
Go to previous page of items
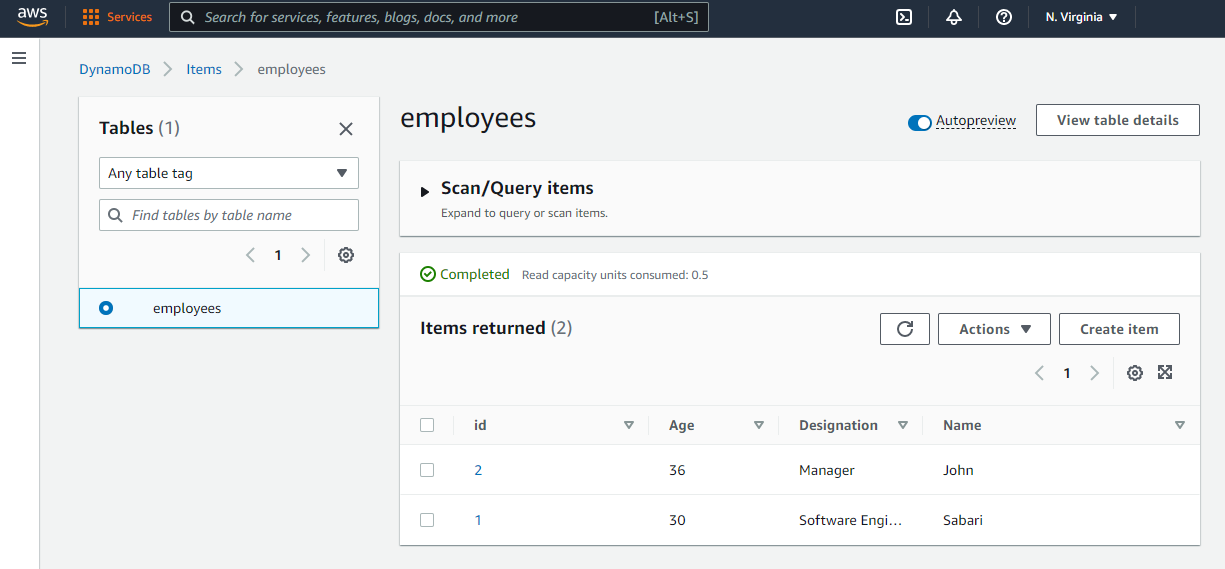tap(1039, 373)
